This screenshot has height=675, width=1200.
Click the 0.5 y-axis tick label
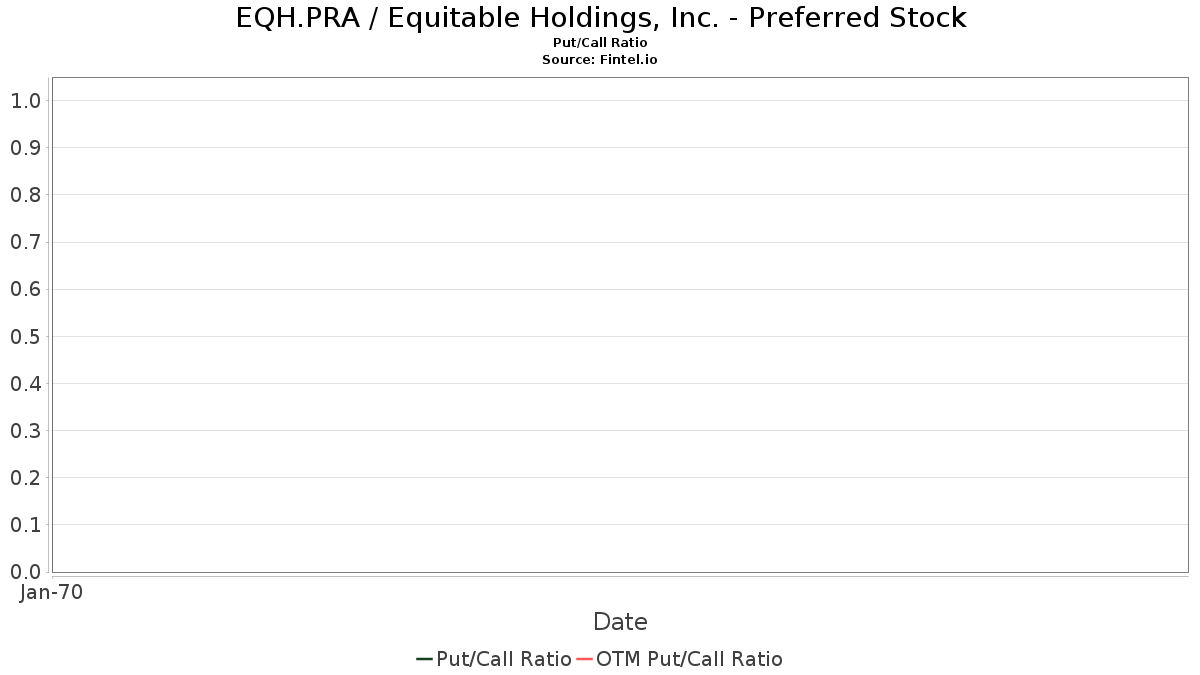pos(25,336)
